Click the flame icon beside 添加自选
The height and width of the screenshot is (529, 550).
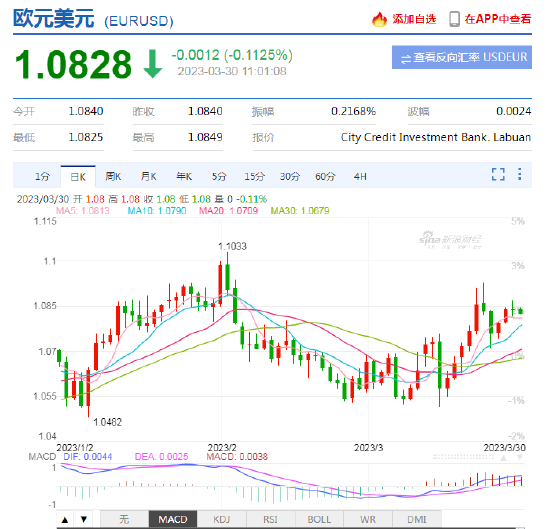point(379,19)
